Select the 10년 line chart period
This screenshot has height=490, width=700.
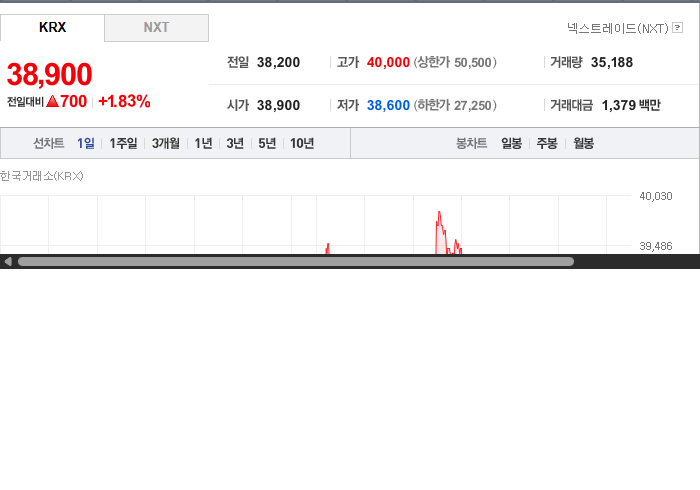point(302,143)
